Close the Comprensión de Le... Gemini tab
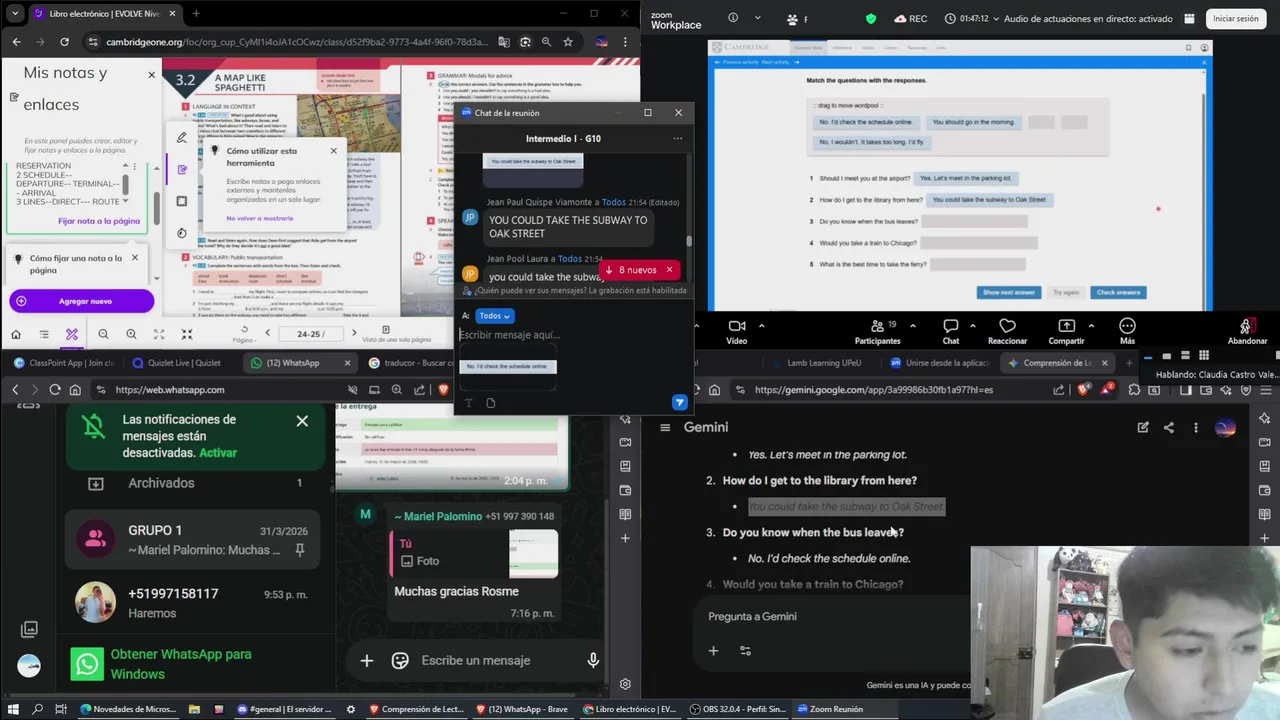1280x720 pixels. (1104, 363)
